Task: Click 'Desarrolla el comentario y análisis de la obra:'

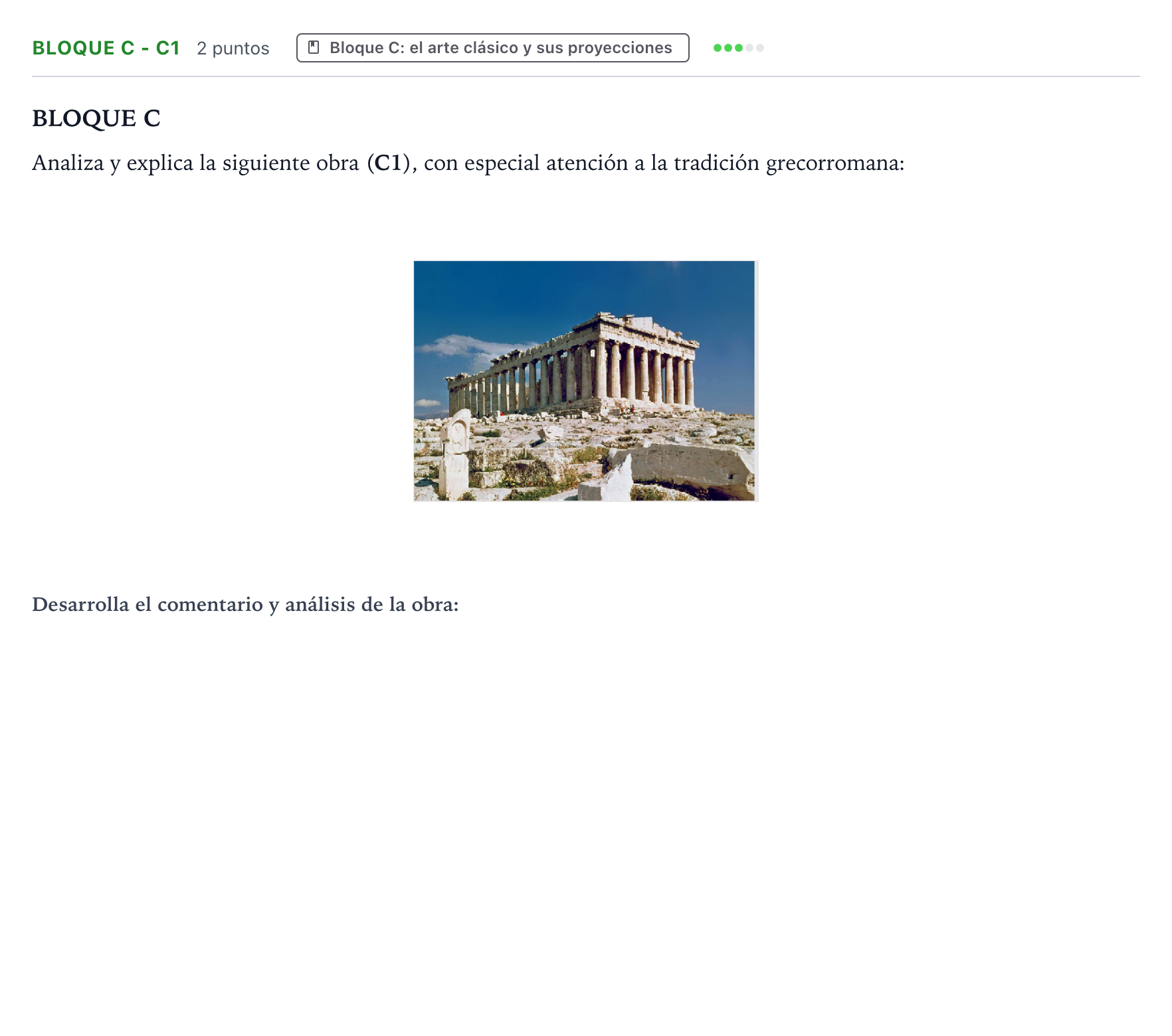Action: point(245,604)
